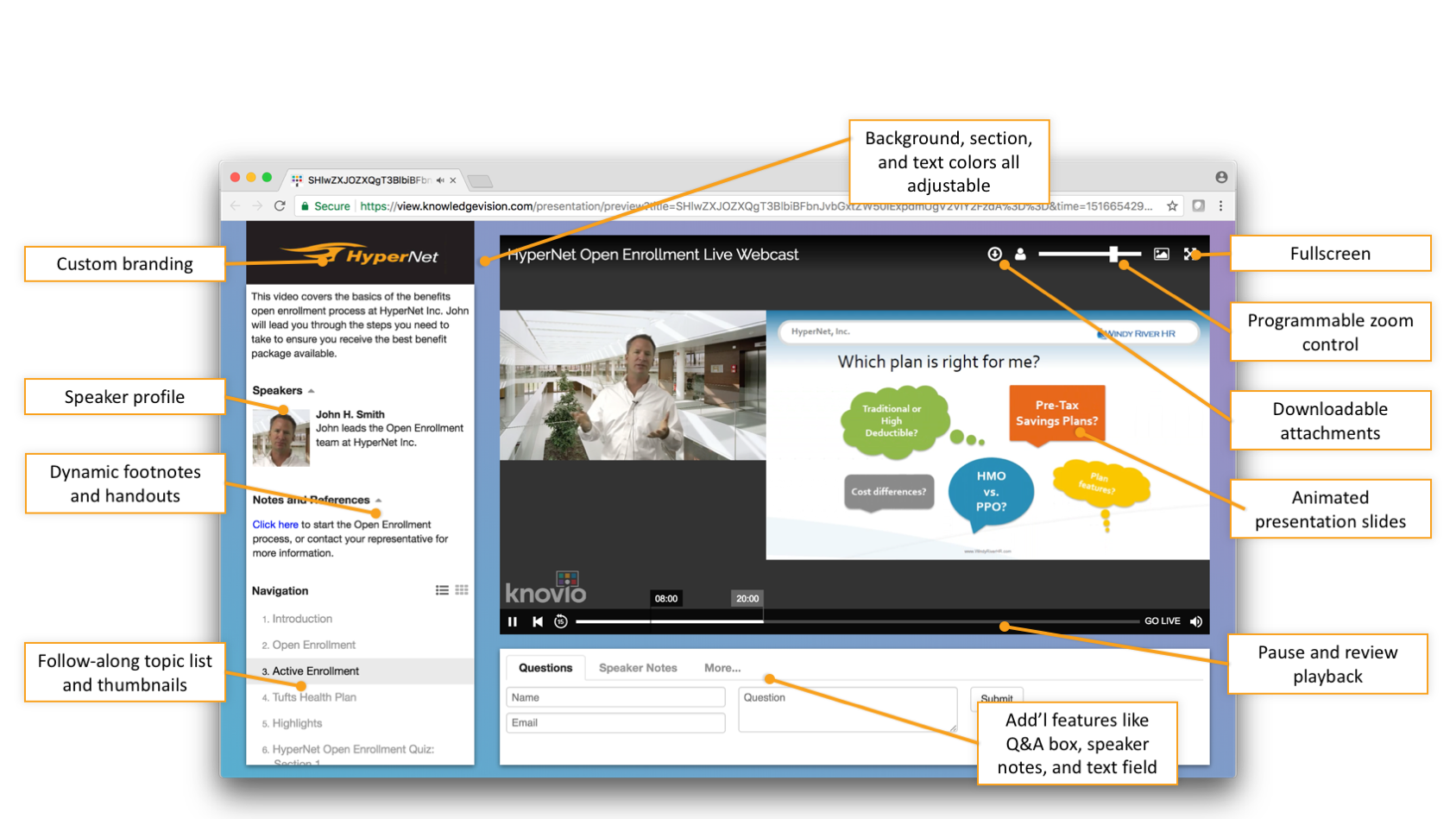Click the zoom control slider handle

coord(1113,254)
